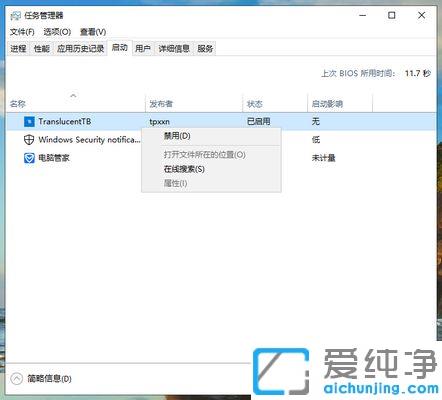
Task: Switch to the 性能 tab
Action: coord(42,49)
